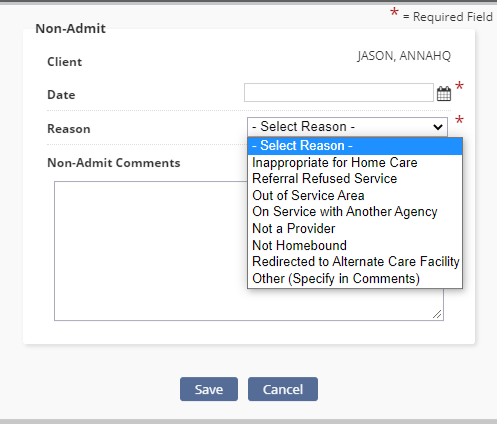Click the Non-Admit section heading
This screenshot has width=497, height=425.
point(71,29)
